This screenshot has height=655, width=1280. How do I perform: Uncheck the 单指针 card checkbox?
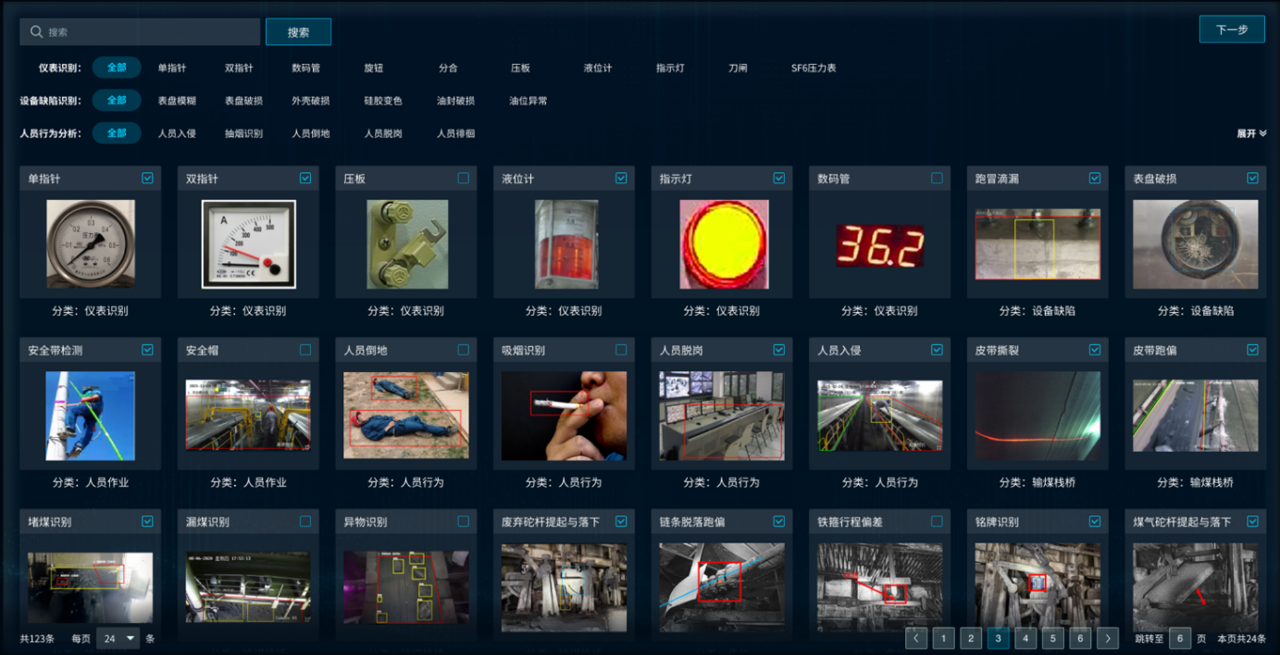[148, 178]
